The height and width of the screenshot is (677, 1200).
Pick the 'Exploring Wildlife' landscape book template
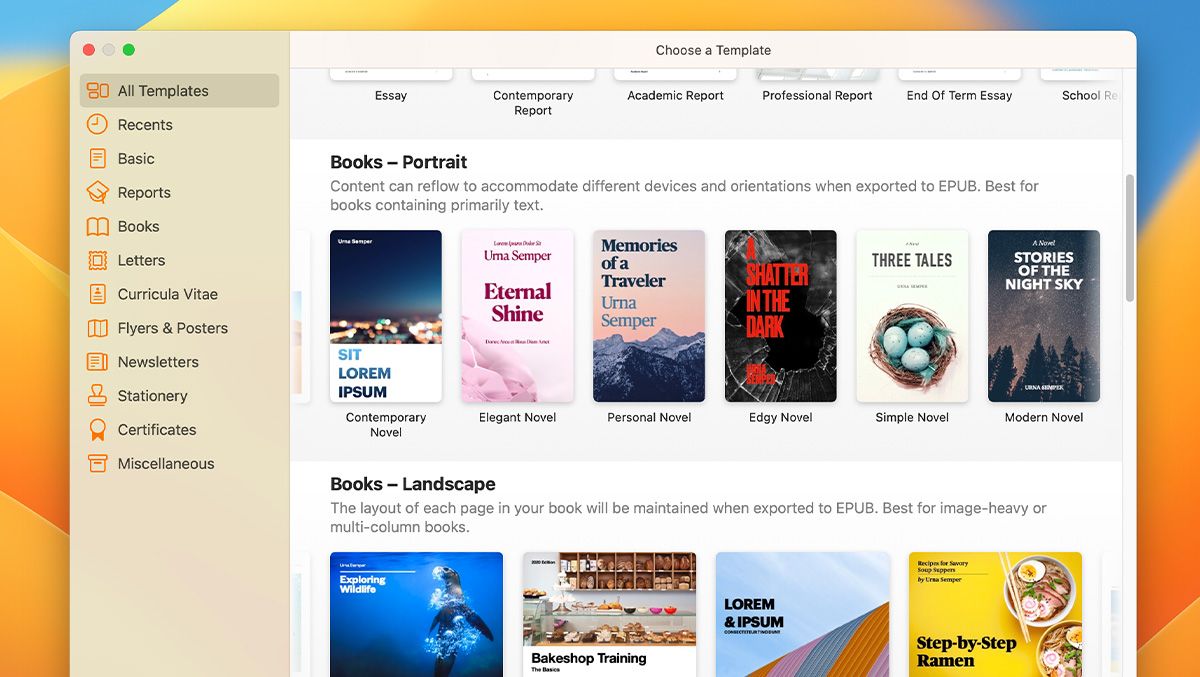[417, 614]
